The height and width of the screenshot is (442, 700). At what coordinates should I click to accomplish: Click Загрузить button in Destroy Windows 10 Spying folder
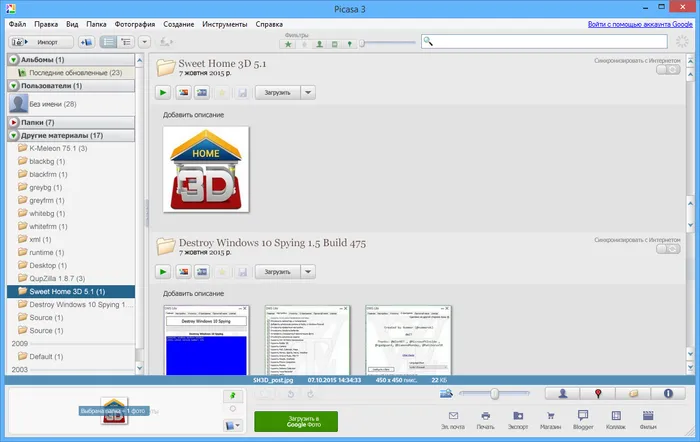pyautogui.click(x=277, y=271)
